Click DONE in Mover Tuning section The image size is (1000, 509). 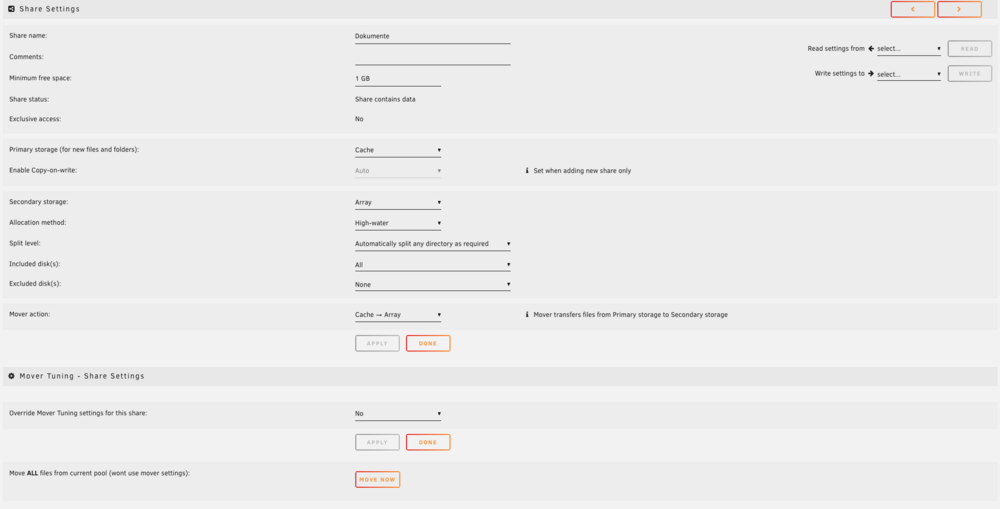pyautogui.click(x=428, y=443)
